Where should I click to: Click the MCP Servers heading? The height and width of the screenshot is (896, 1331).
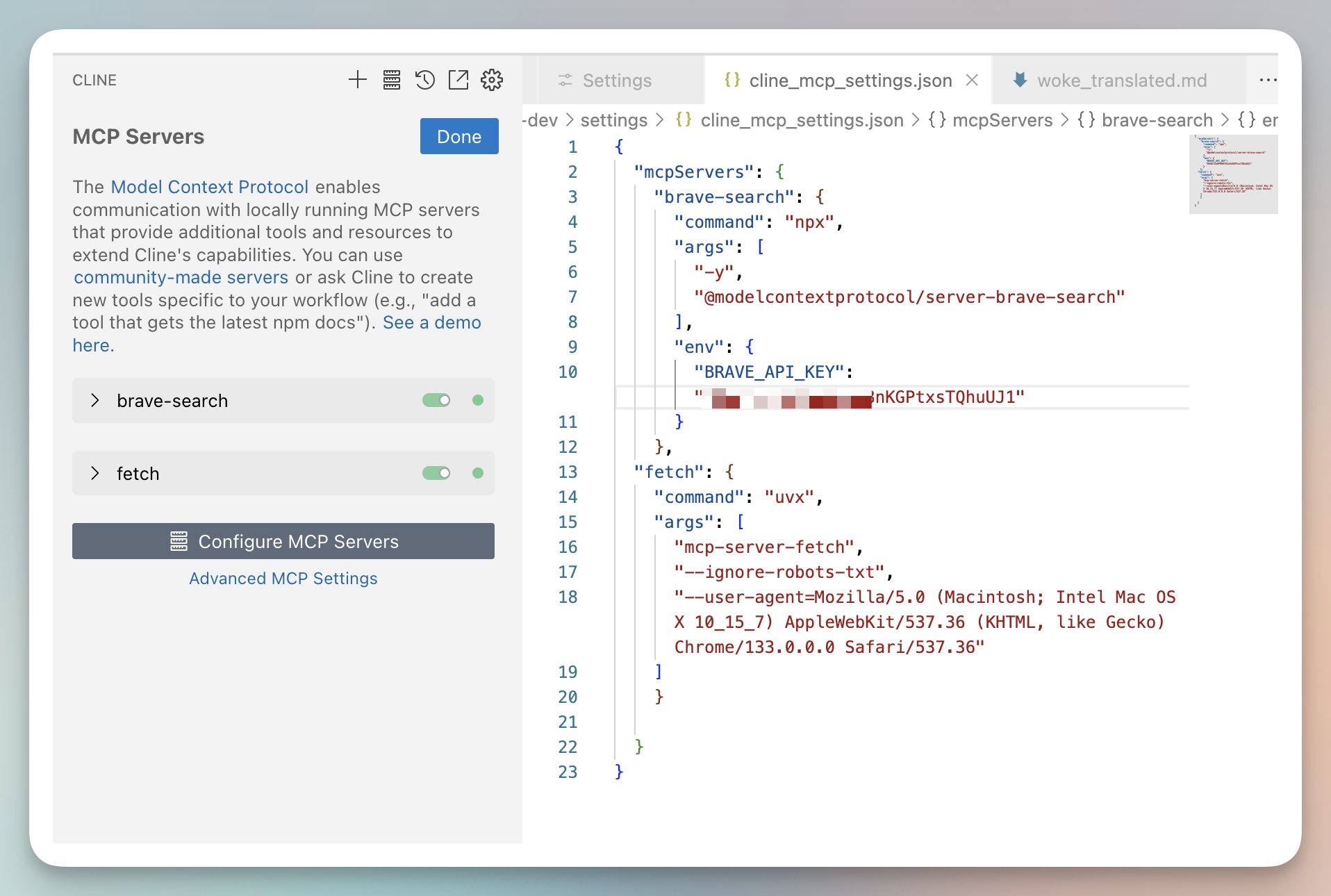click(138, 137)
